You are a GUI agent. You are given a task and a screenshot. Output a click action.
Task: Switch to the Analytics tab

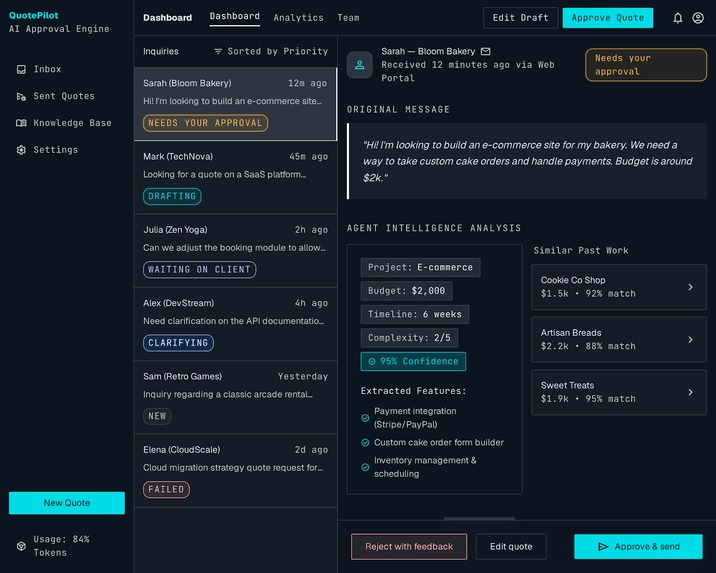pyautogui.click(x=299, y=18)
